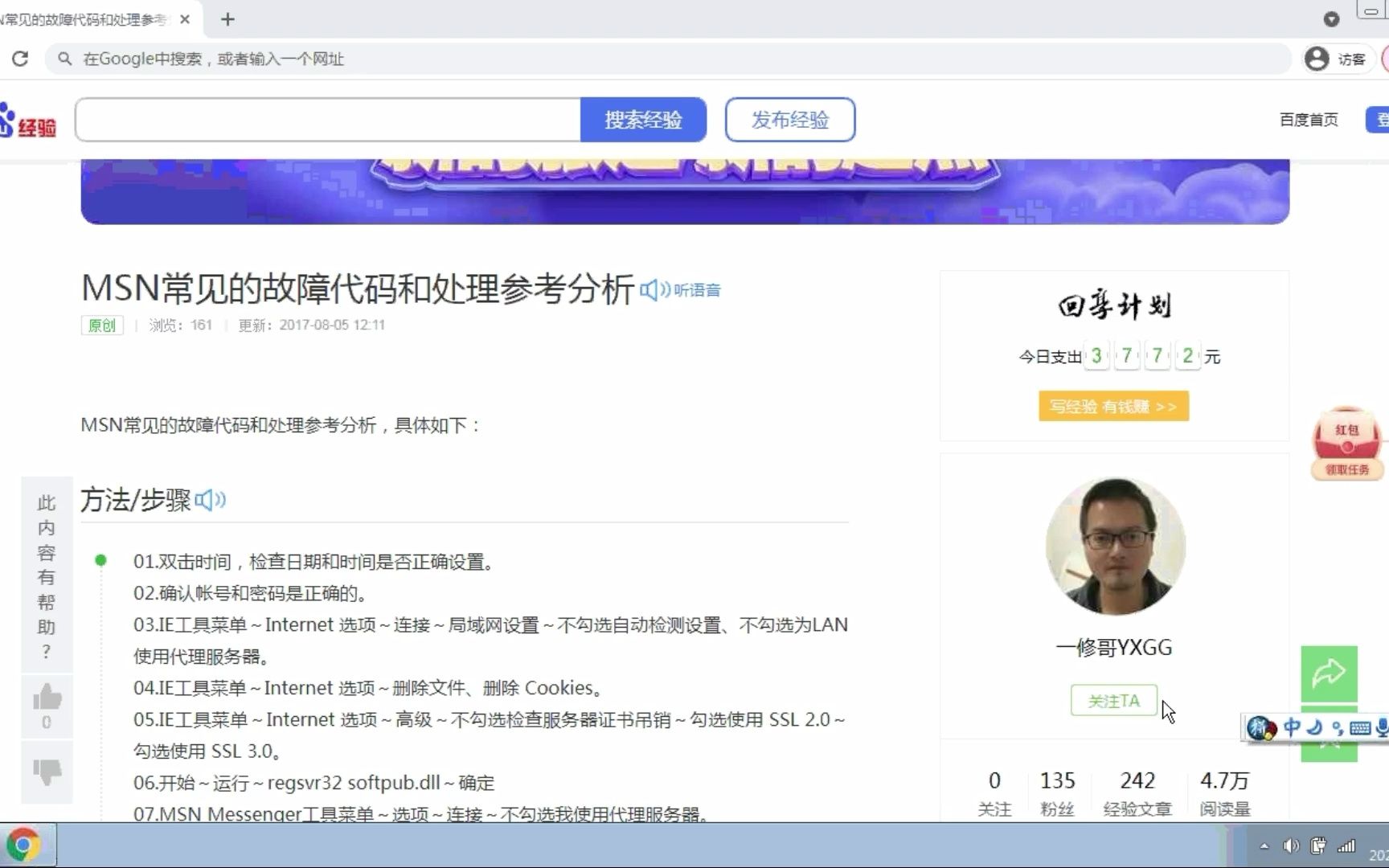Open the 百度首页 link
Screen dimensions: 1389x868
pos(1309,120)
